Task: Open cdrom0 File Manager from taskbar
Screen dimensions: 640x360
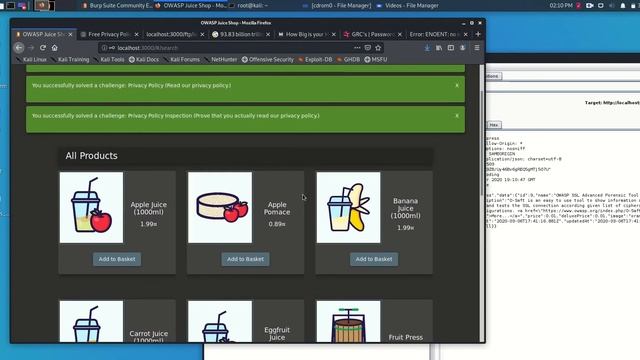Action: coord(337,6)
